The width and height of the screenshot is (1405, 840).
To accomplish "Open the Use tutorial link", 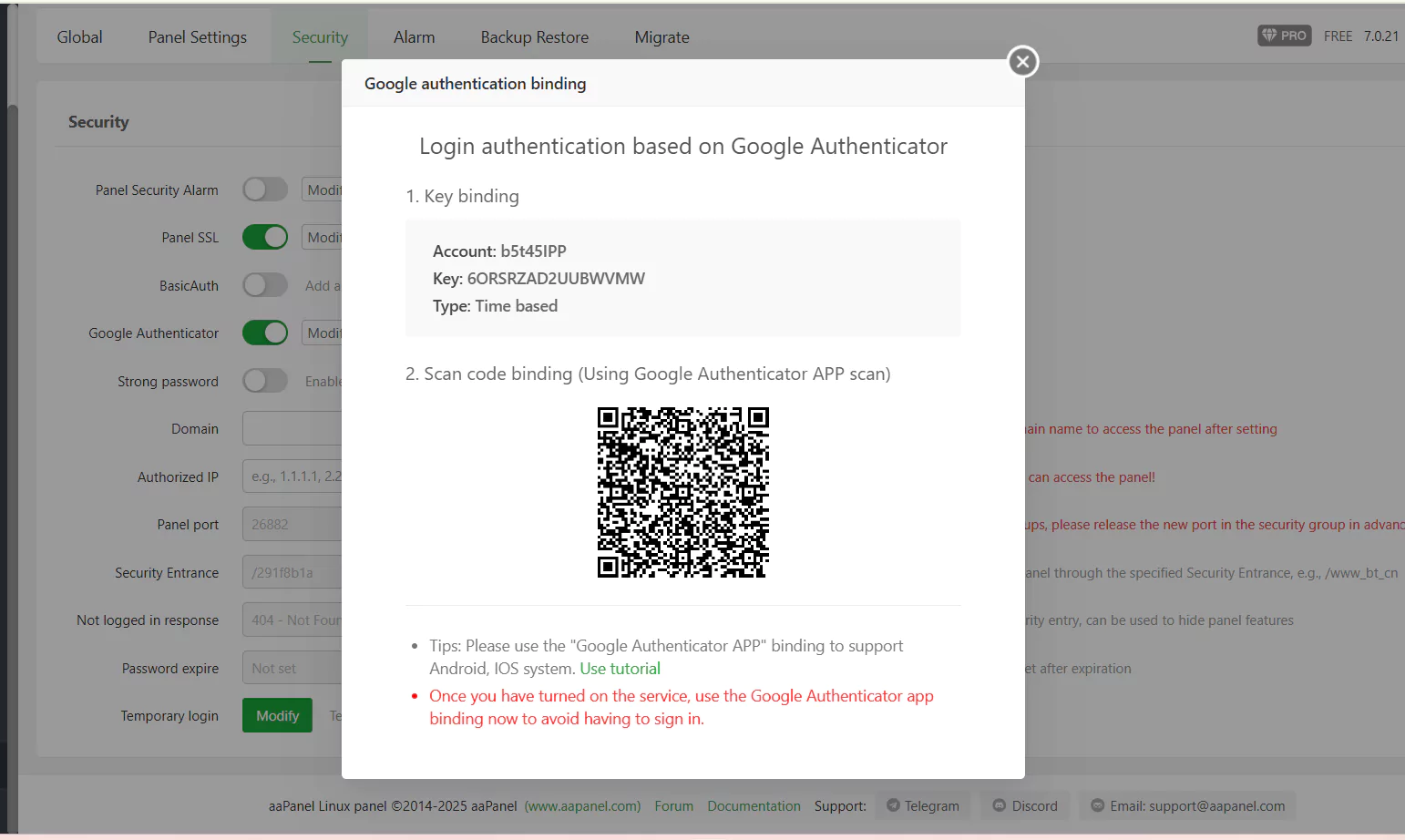I will [x=620, y=669].
